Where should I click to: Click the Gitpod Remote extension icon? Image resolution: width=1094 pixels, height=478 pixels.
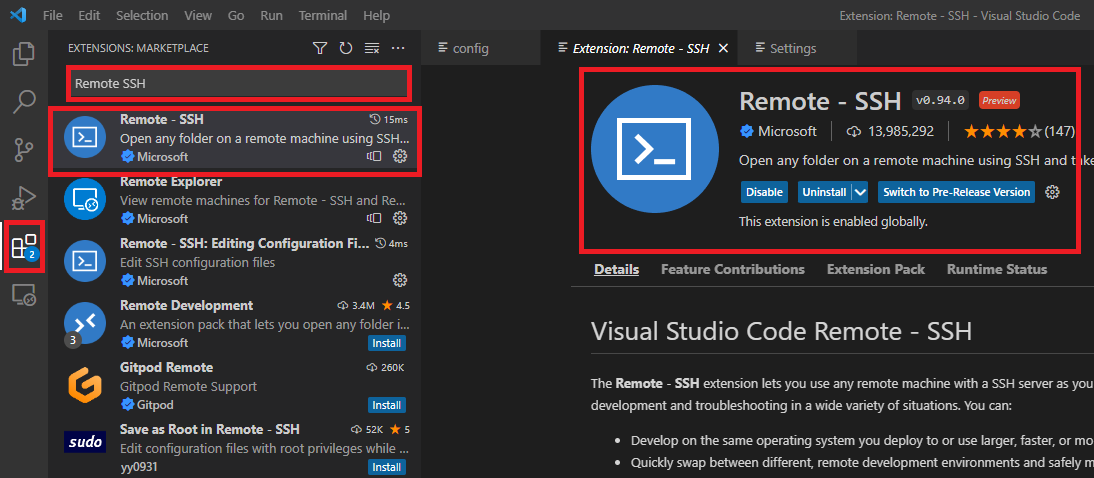pos(84,385)
